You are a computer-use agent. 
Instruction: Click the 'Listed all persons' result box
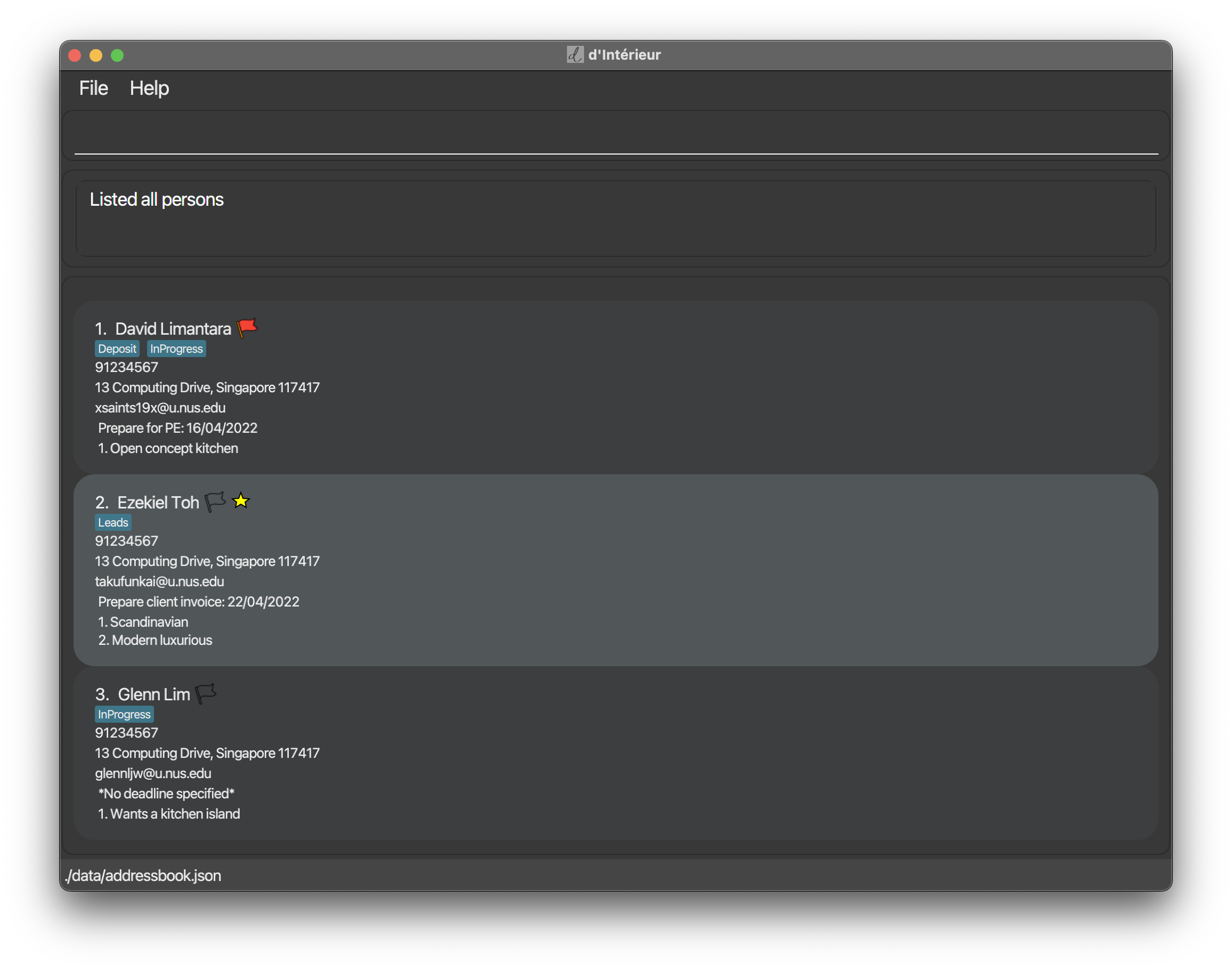(x=615, y=219)
